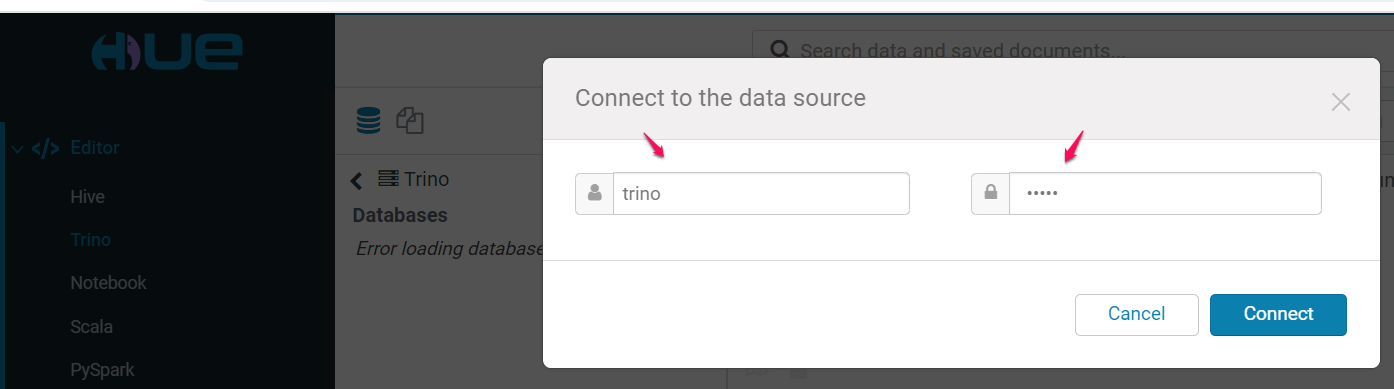
Task: Go back using the left chevron
Action: [357, 181]
